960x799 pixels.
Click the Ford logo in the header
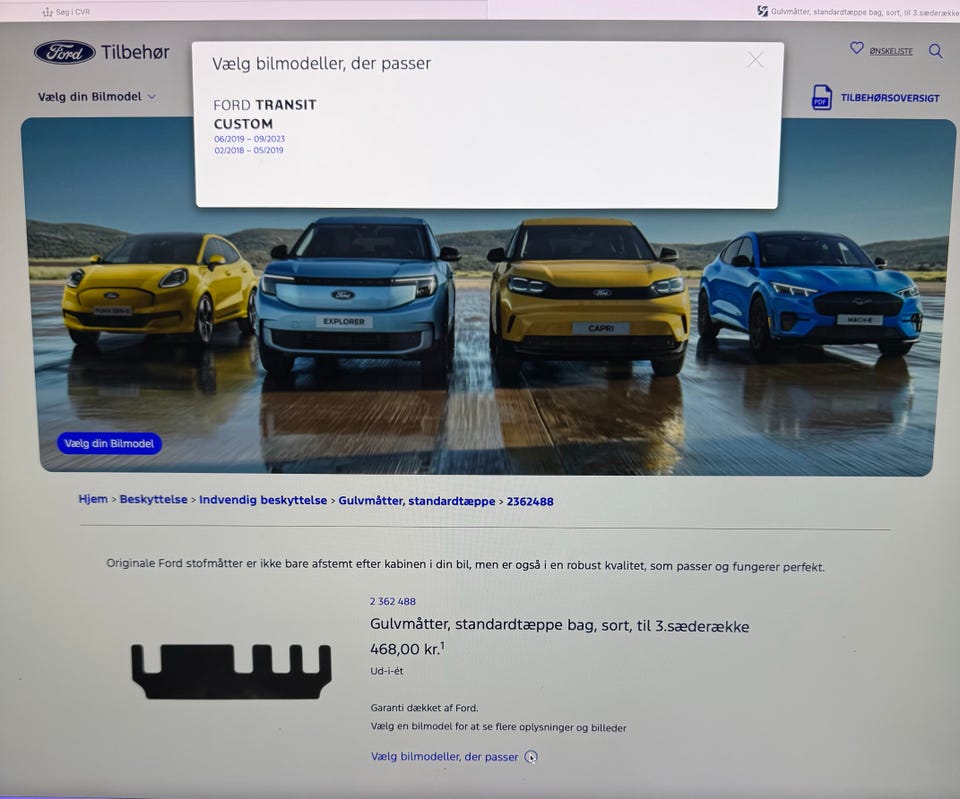pyautogui.click(x=62, y=51)
